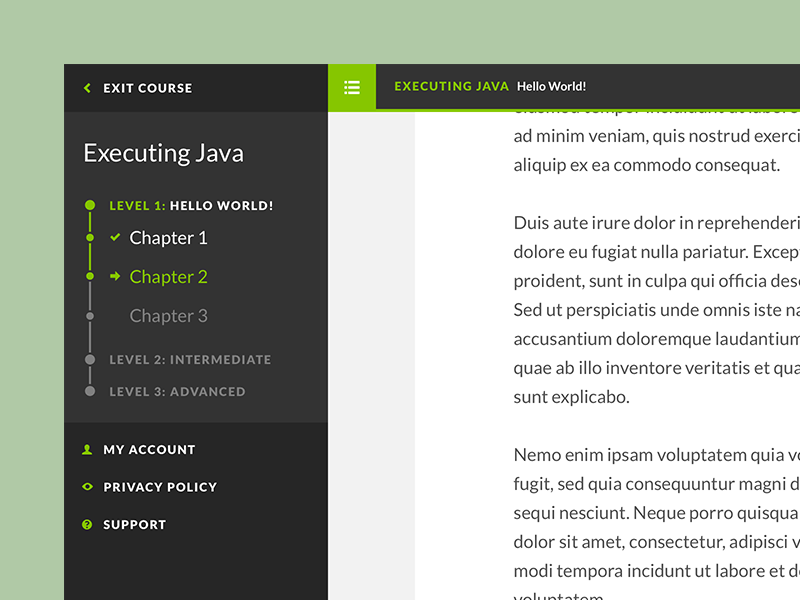Open MY ACCOUNT from sidebar menu

click(x=149, y=449)
